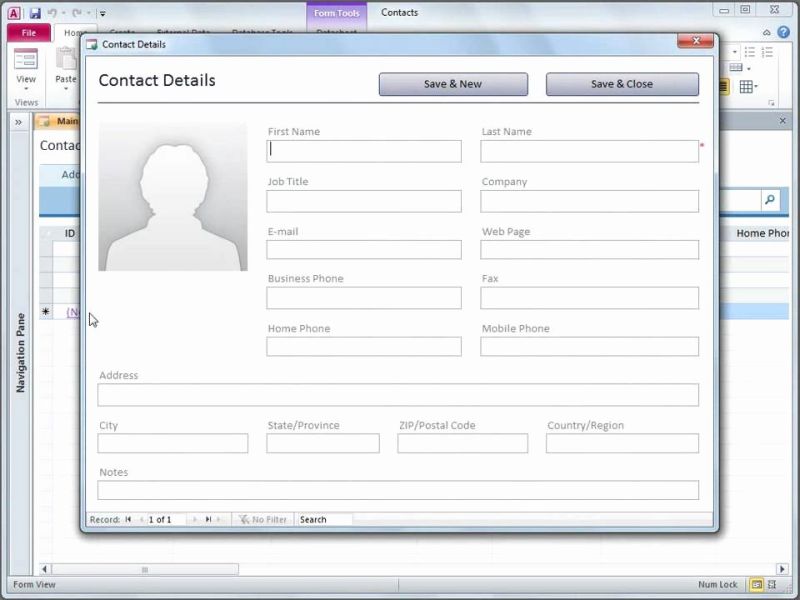Screen dimensions: 800x600
Task: Save the database from Quick Access Toolbar
Action: coord(36,12)
